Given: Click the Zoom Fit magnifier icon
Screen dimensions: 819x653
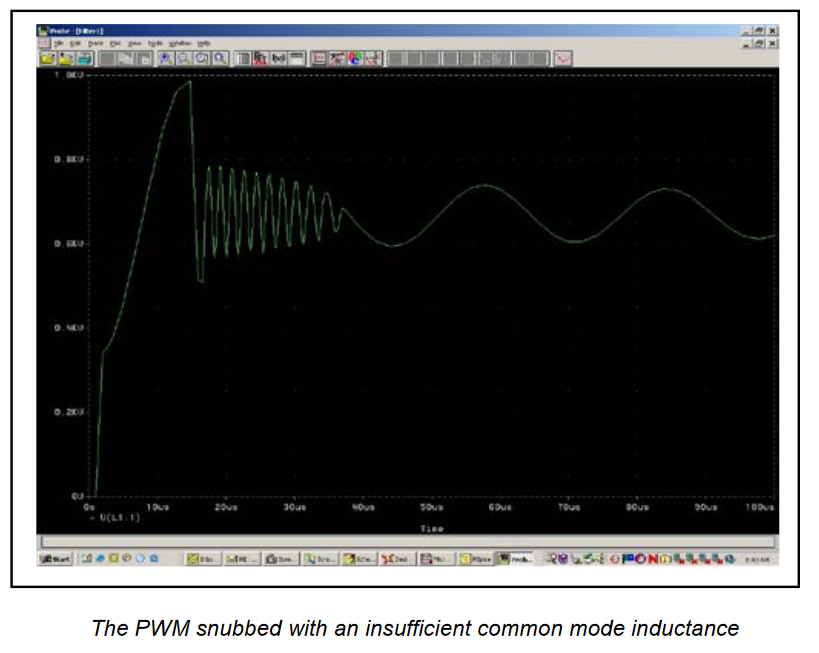Looking at the screenshot, I should tap(220, 59).
